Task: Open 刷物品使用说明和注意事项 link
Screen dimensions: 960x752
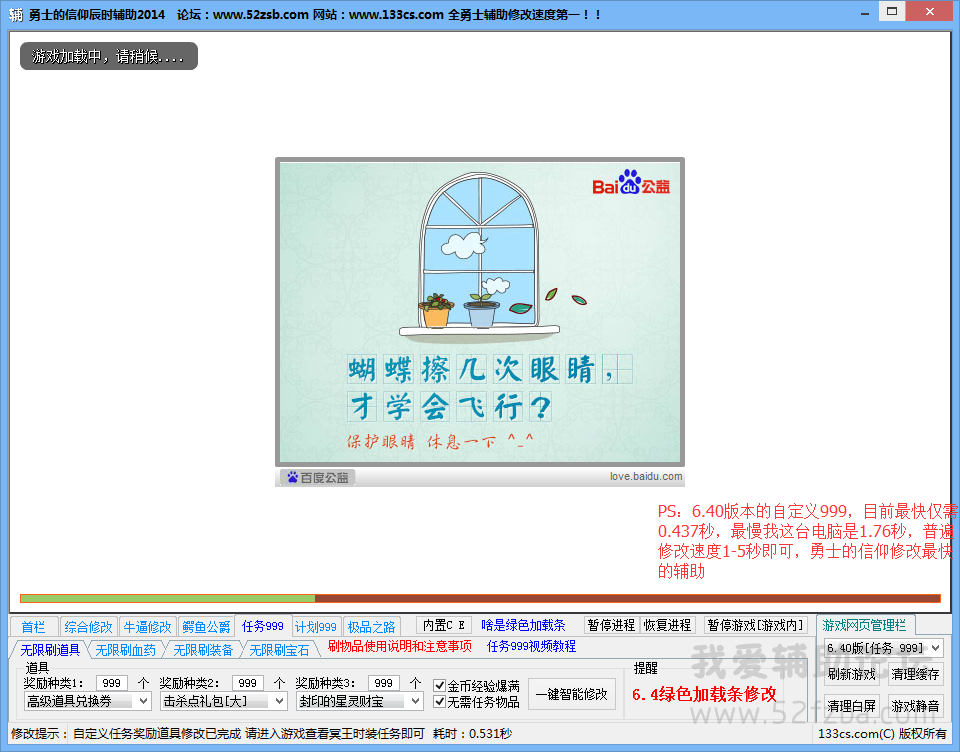Action: click(x=400, y=646)
